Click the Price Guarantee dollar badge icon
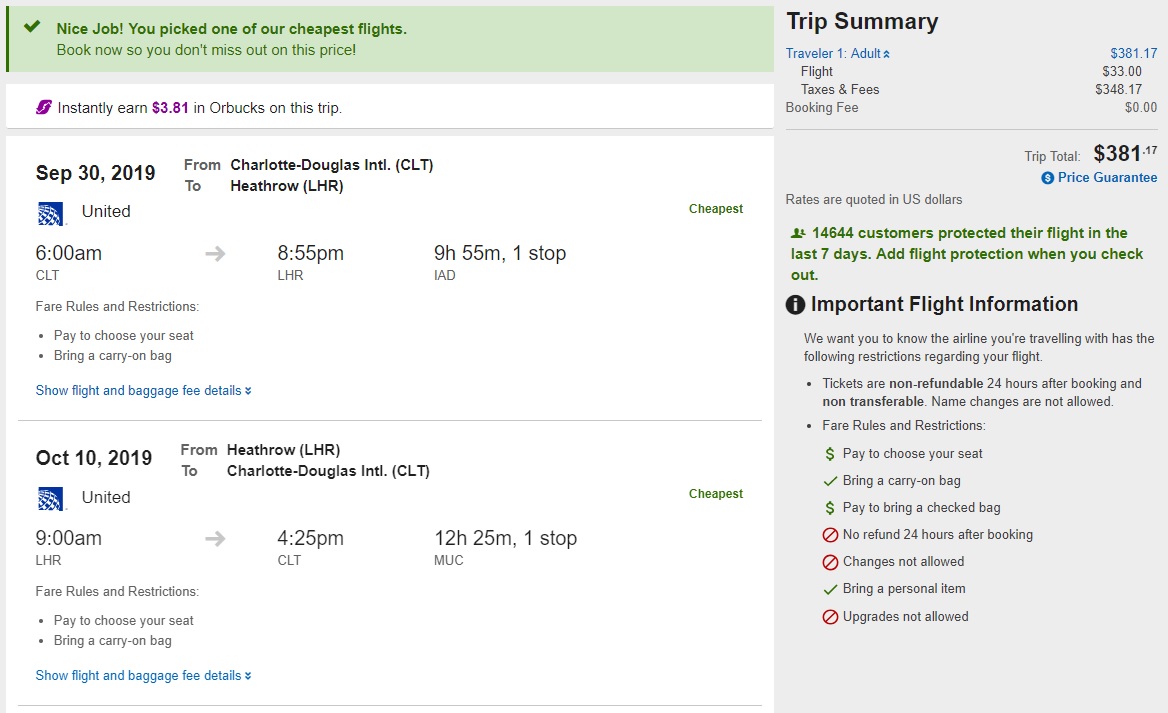This screenshot has height=713, width=1168. click(x=1048, y=178)
